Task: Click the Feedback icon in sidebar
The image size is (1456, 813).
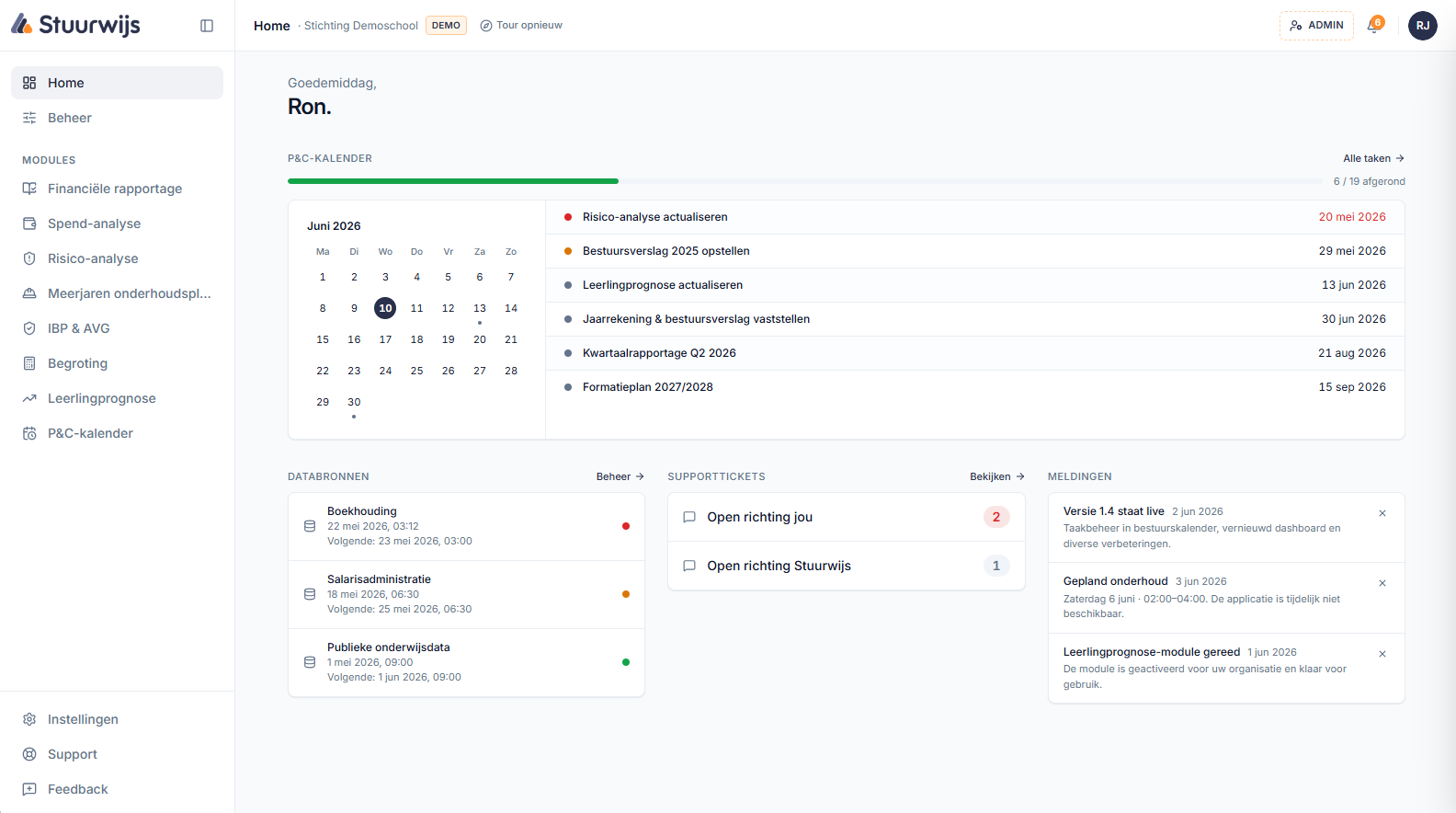Action: click(29, 789)
